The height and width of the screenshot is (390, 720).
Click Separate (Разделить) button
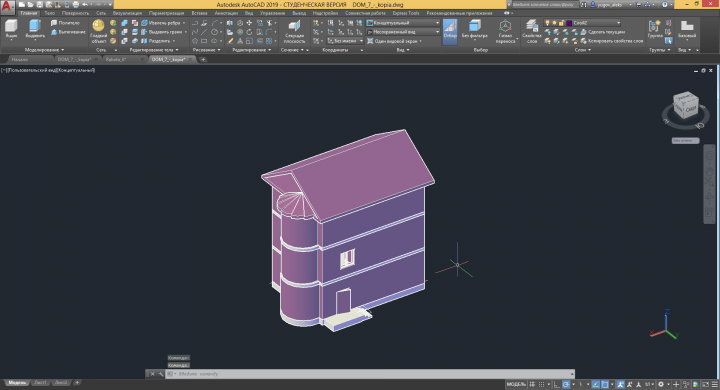pyautogui.click(x=158, y=41)
